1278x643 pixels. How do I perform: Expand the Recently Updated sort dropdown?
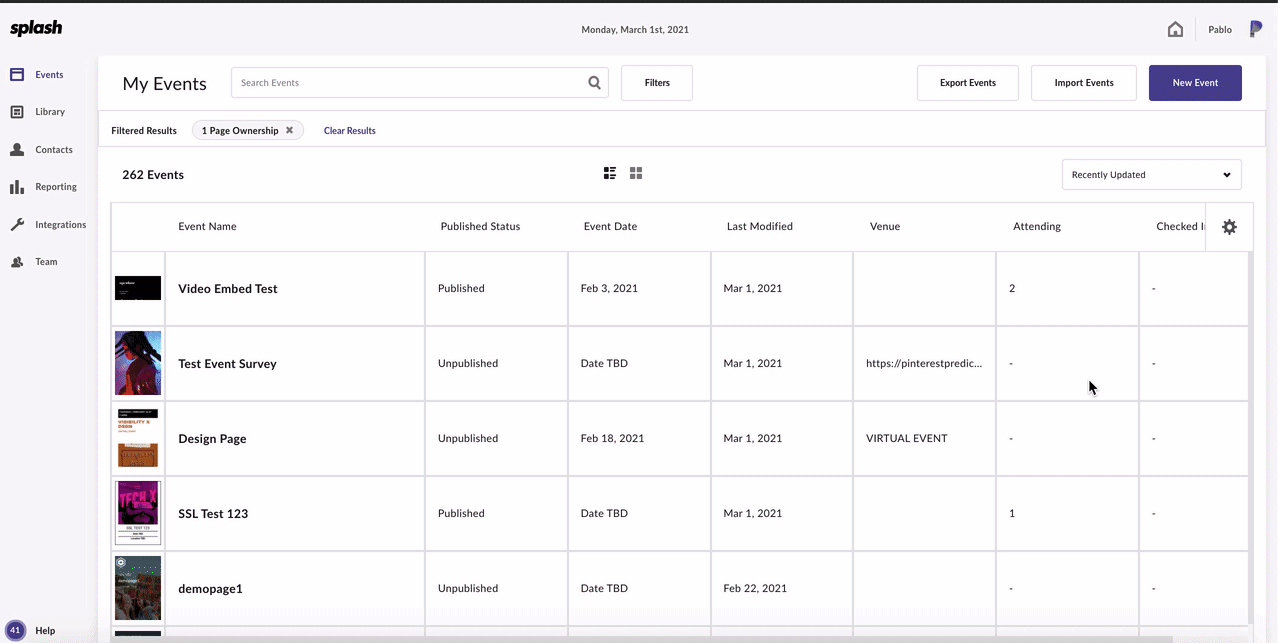point(1151,174)
